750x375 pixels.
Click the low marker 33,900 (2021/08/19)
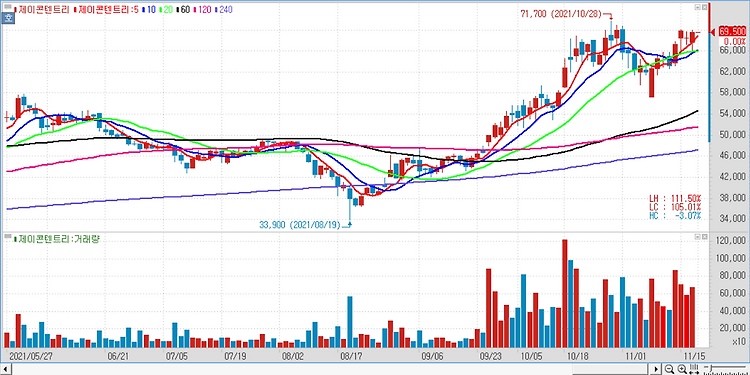tap(301, 225)
